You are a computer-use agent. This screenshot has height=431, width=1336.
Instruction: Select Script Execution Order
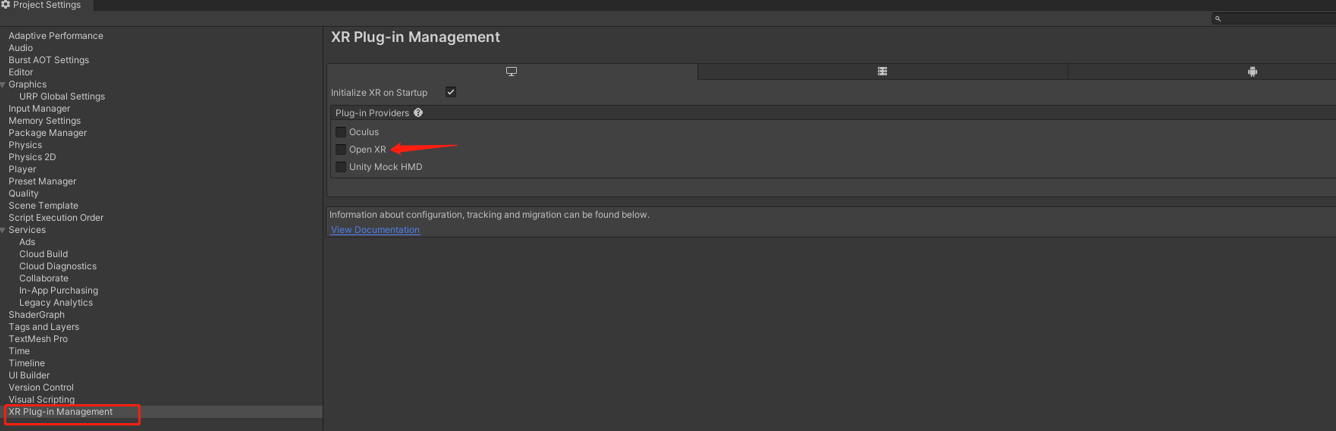56,218
